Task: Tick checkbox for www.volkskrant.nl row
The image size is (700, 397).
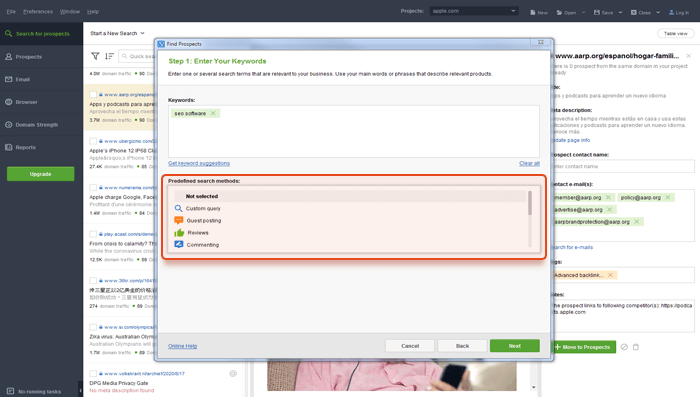Action: pos(93,373)
